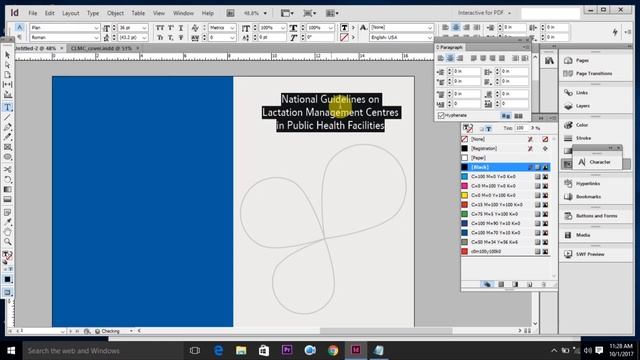Open the kerning Metrics dropdown

tap(232, 28)
